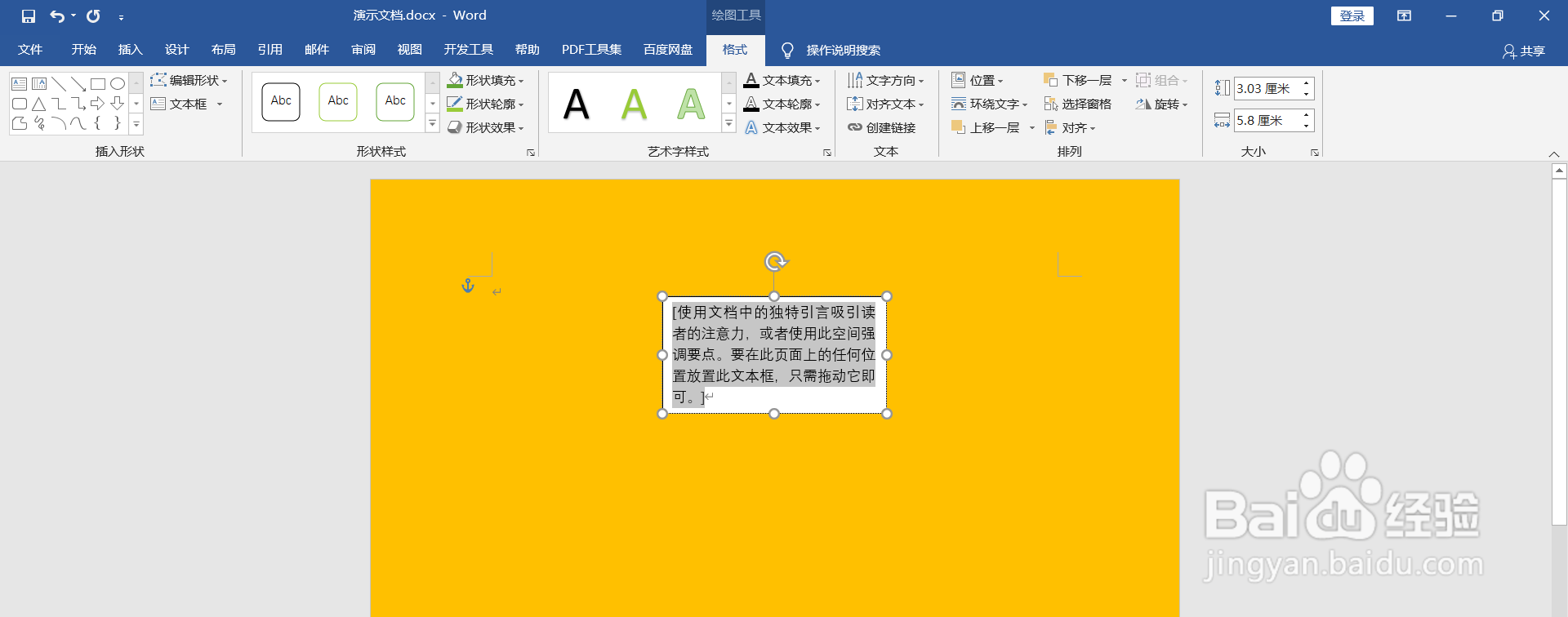Save the document with the floppy icon
This screenshot has width=1568, height=617.
point(29,16)
